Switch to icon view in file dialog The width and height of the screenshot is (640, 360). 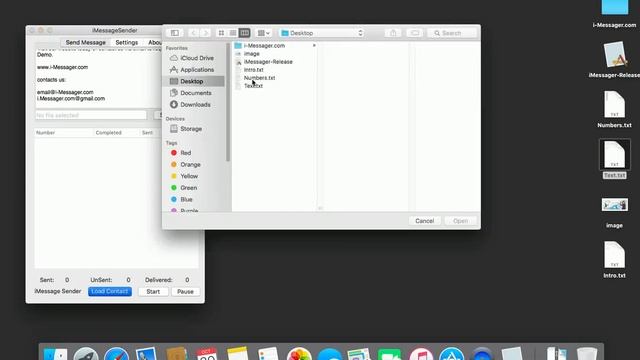point(221,33)
